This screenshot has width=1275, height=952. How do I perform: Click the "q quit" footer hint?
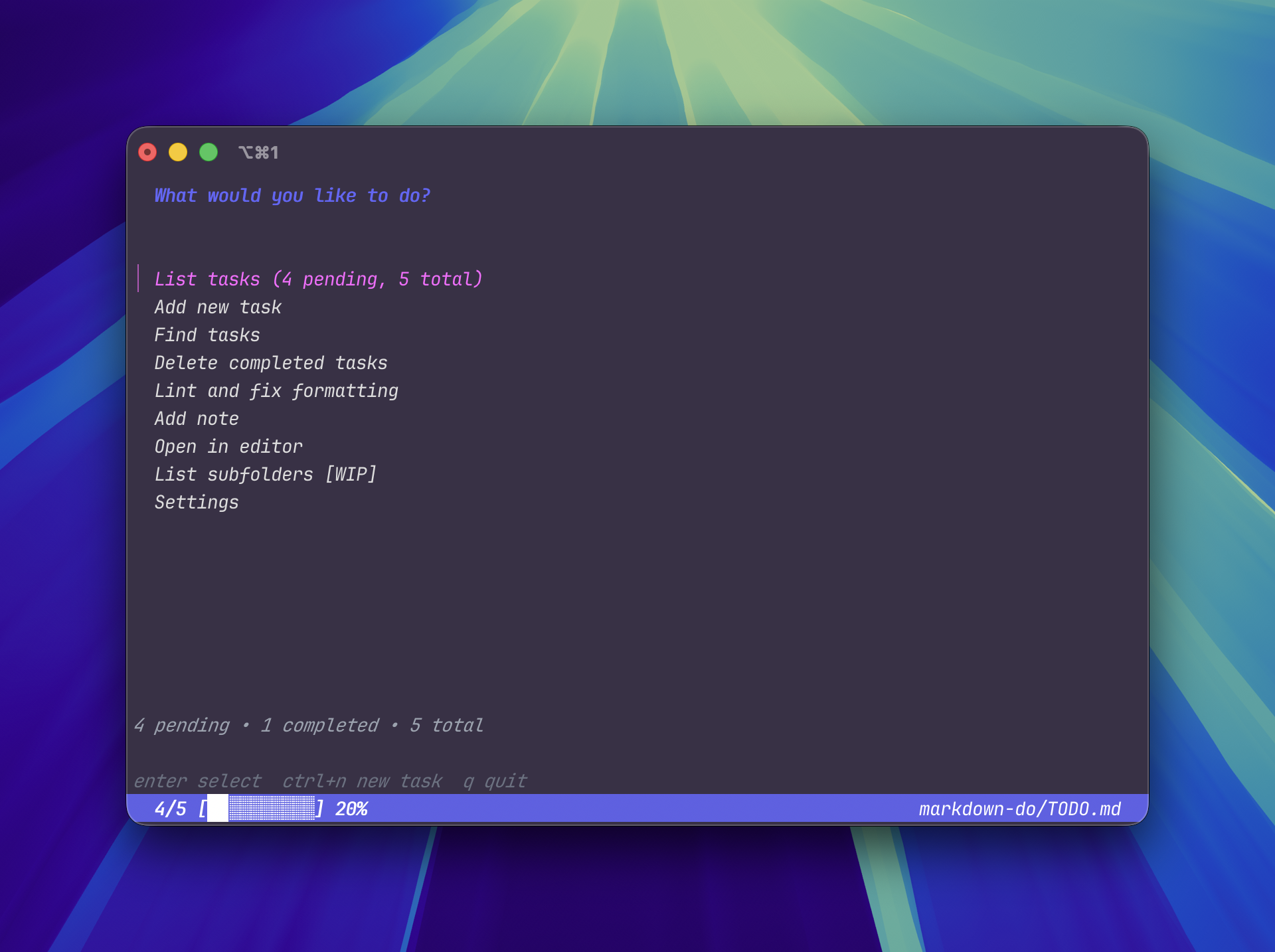[x=496, y=781]
